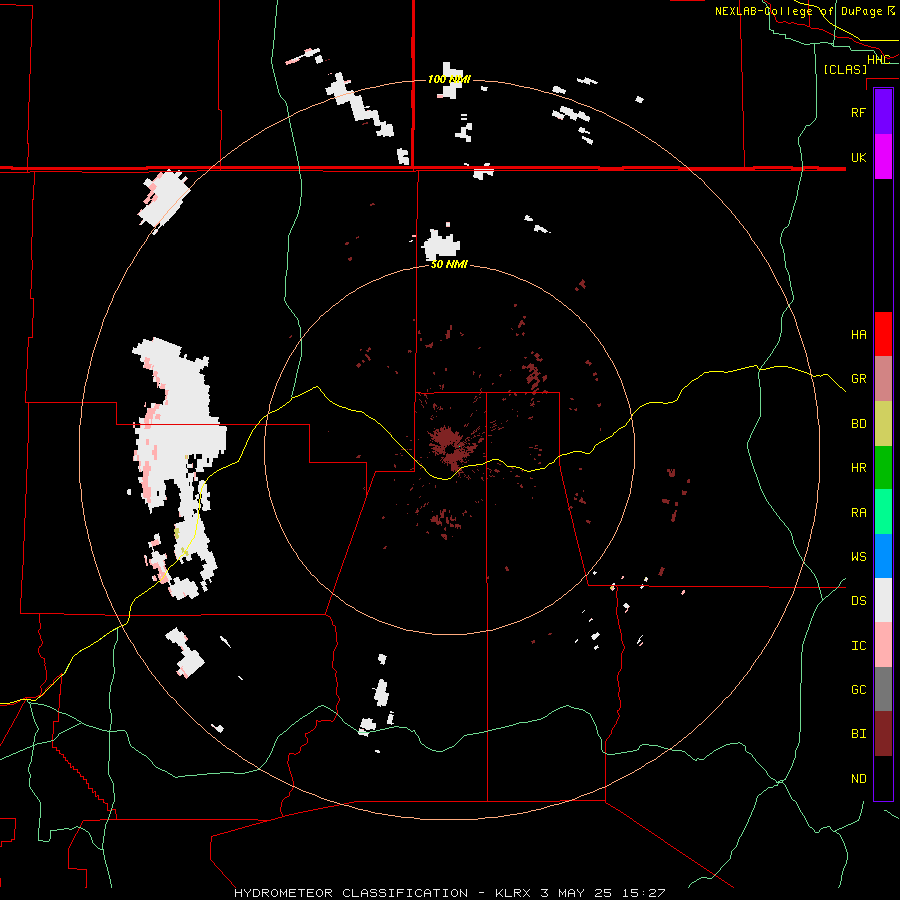Viewport: 900px width, 900px height.
Task: Click the white DS legend swatch
Action: click(883, 600)
